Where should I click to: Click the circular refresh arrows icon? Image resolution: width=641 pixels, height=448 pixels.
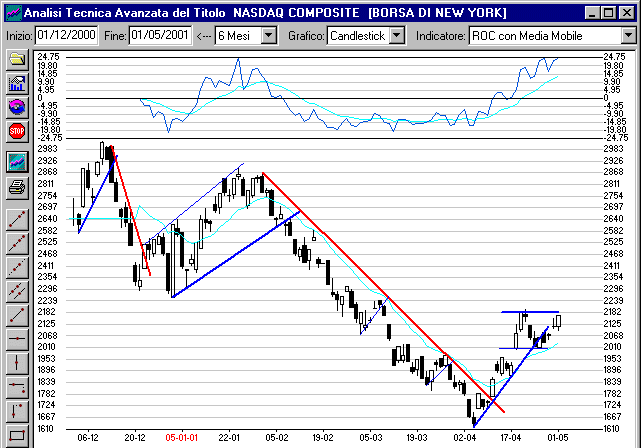coord(17,108)
